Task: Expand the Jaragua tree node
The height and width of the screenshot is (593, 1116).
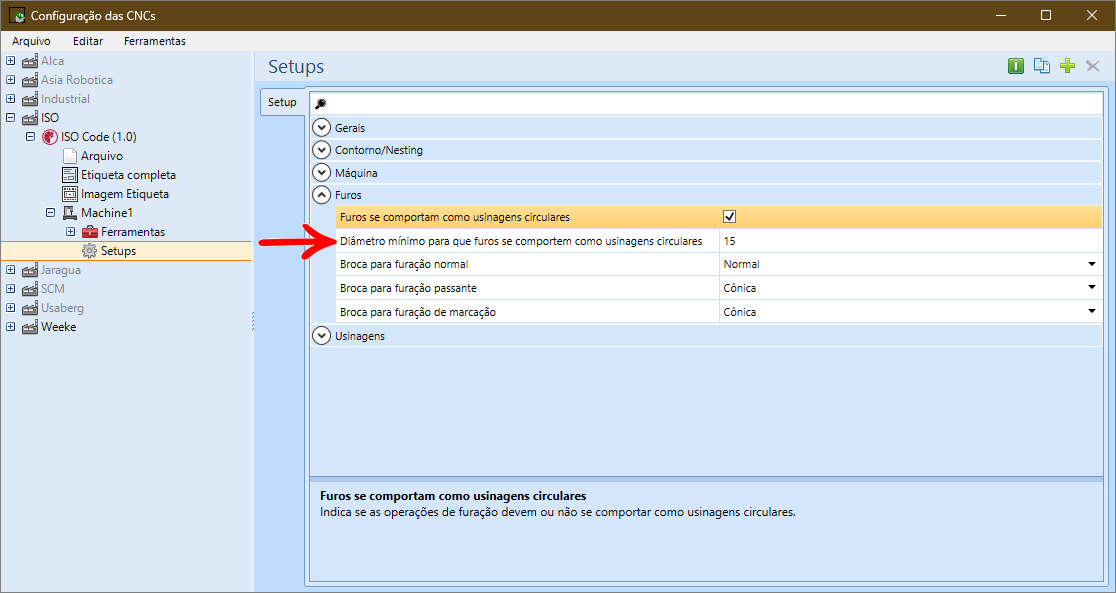Action: click(10, 270)
